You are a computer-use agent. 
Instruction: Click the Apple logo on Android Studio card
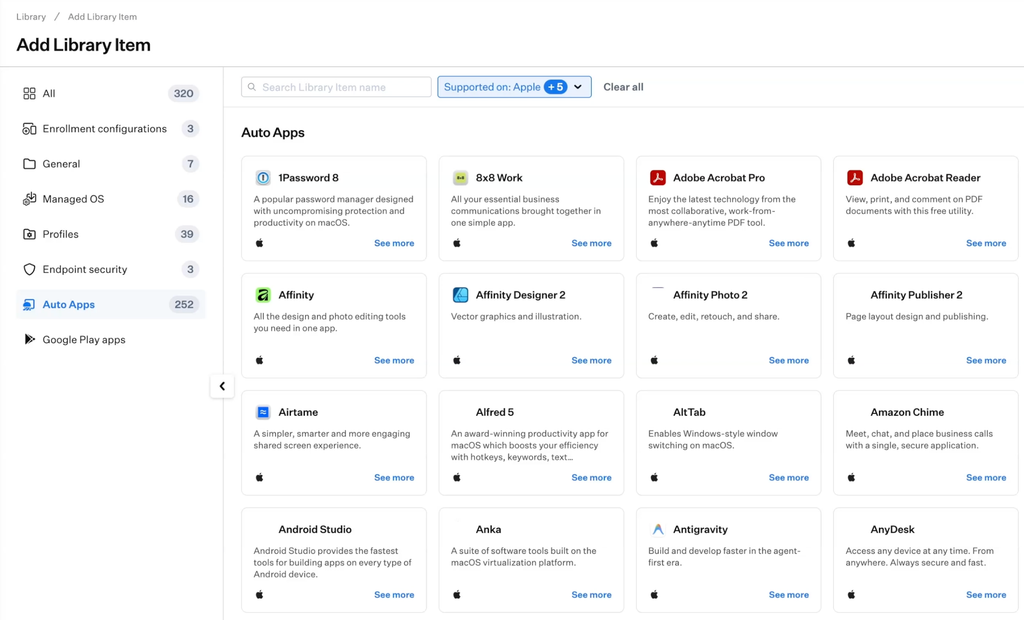point(260,595)
